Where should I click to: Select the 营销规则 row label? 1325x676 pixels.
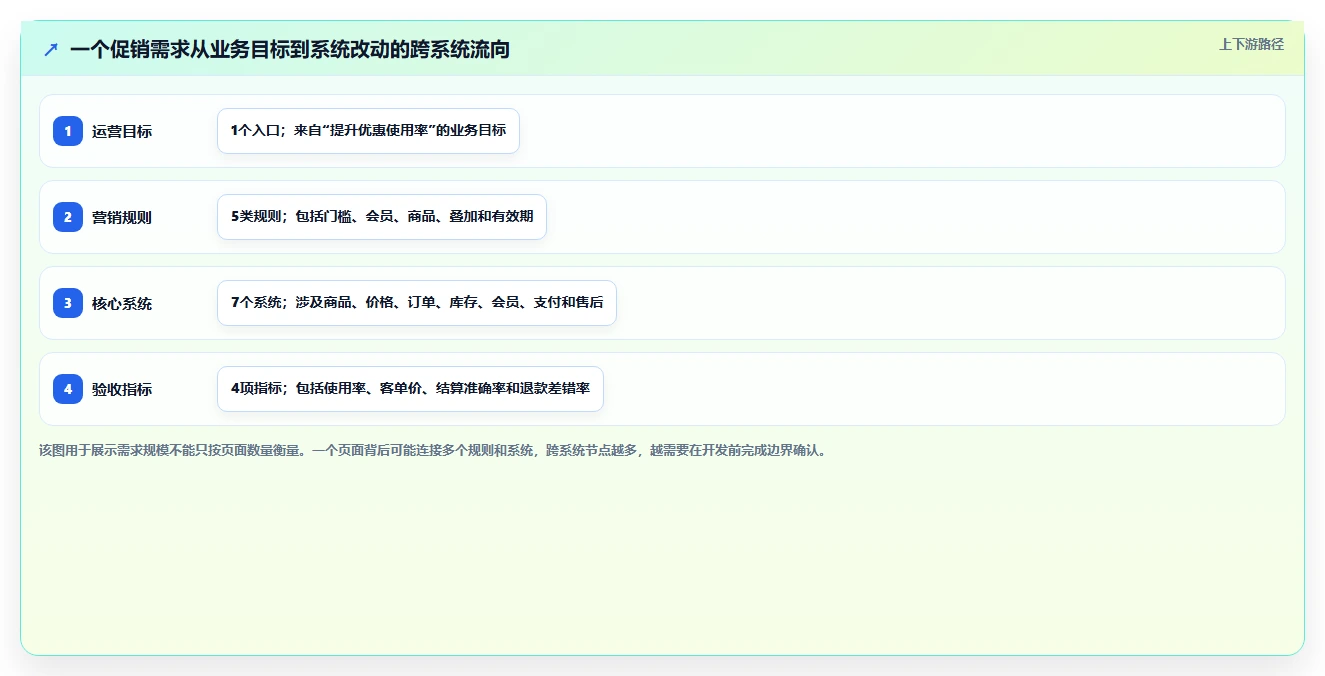click(122, 217)
